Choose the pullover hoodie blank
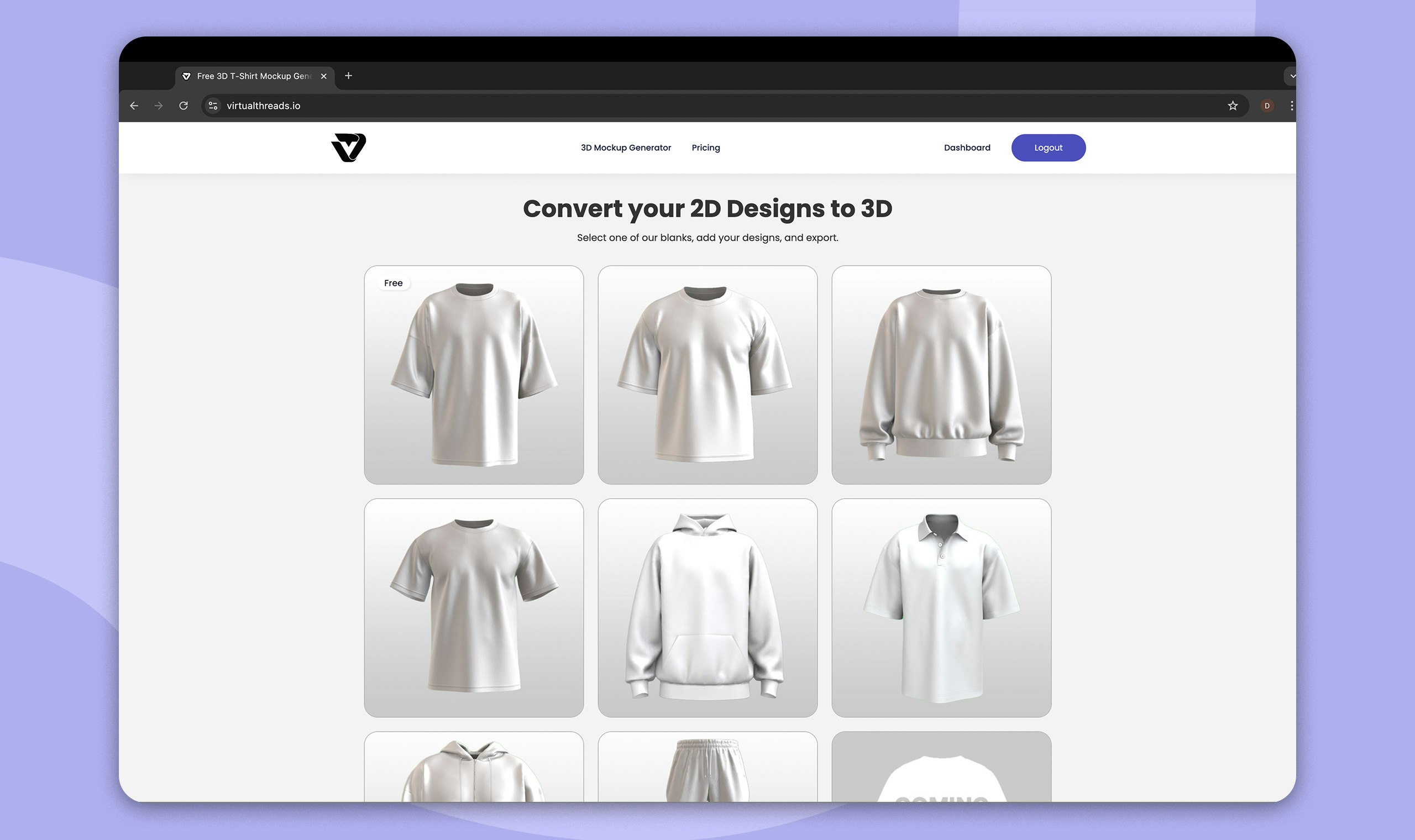1415x840 pixels. click(707, 608)
